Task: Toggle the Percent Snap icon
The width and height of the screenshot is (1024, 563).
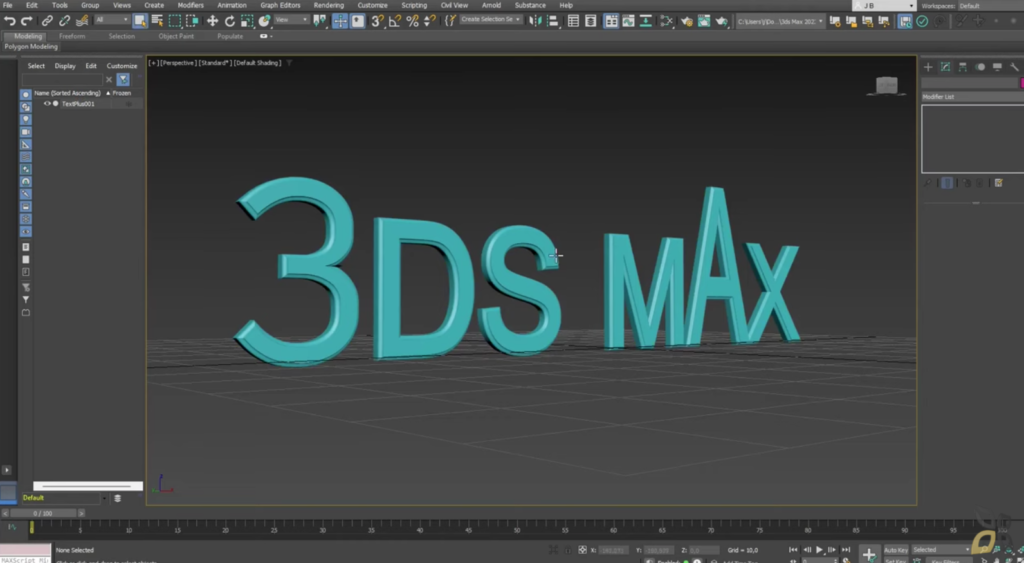Action: 412,21
